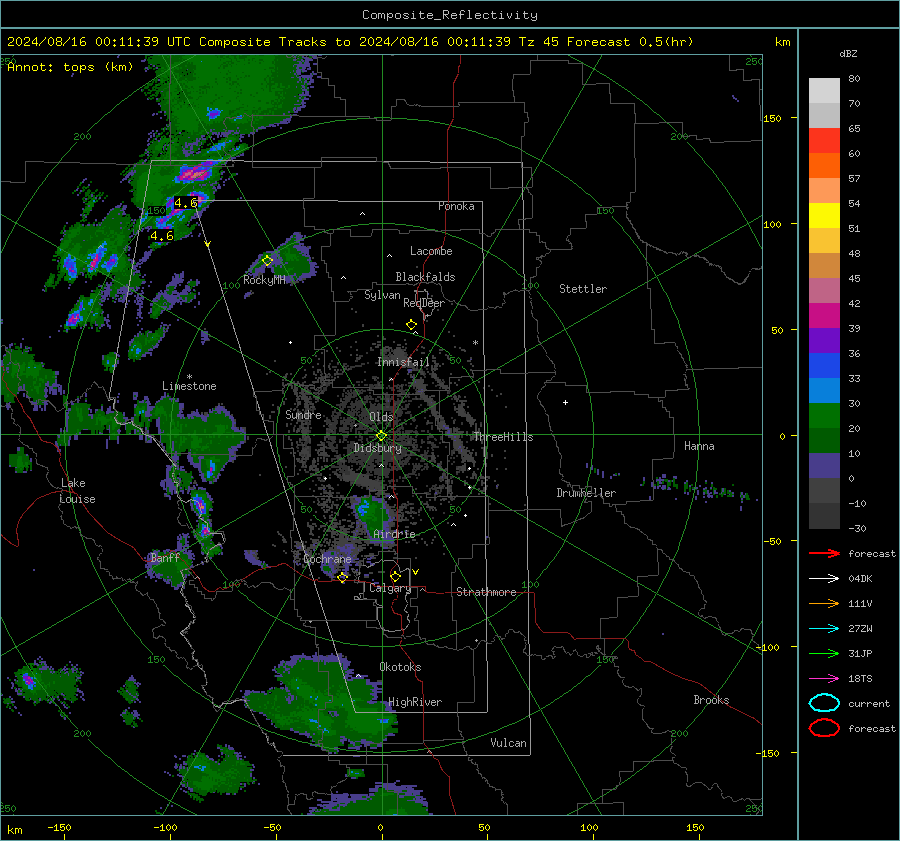This screenshot has width=900, height=841.
Task: Select the red 60–65 dBZ swatch
Action: pyautogui.click(x=824, y=141)
